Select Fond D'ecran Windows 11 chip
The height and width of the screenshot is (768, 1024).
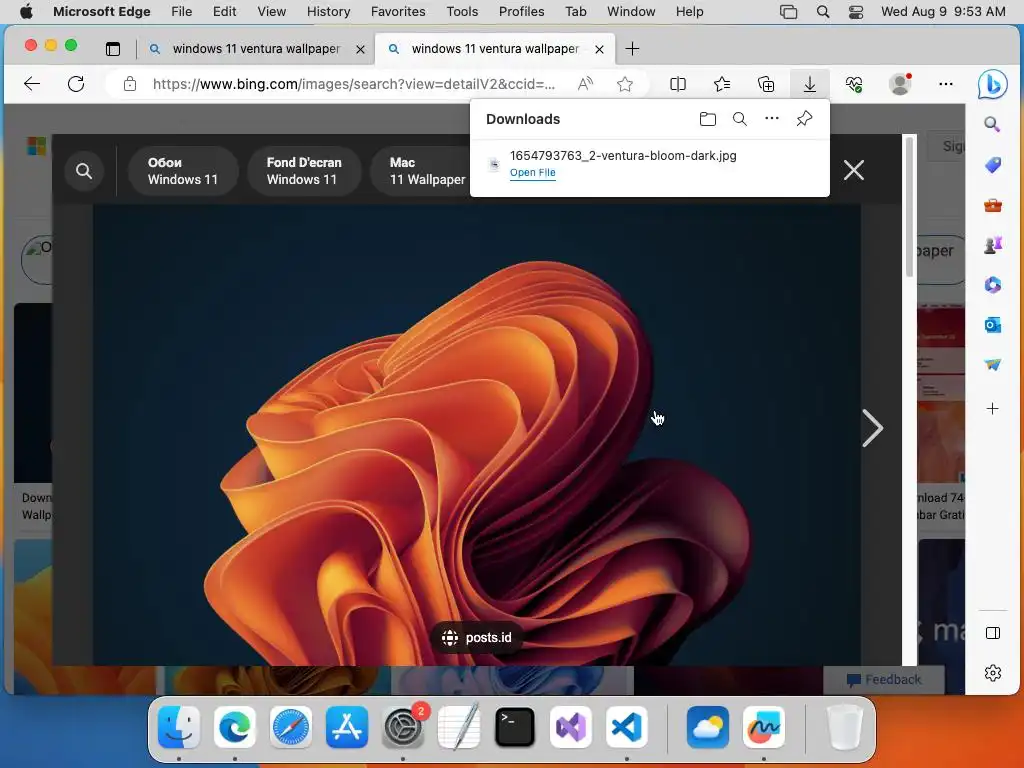coord(304,171)
